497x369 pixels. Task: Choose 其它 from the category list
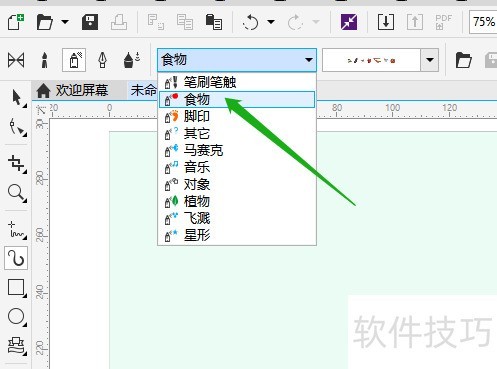(237, 133)
